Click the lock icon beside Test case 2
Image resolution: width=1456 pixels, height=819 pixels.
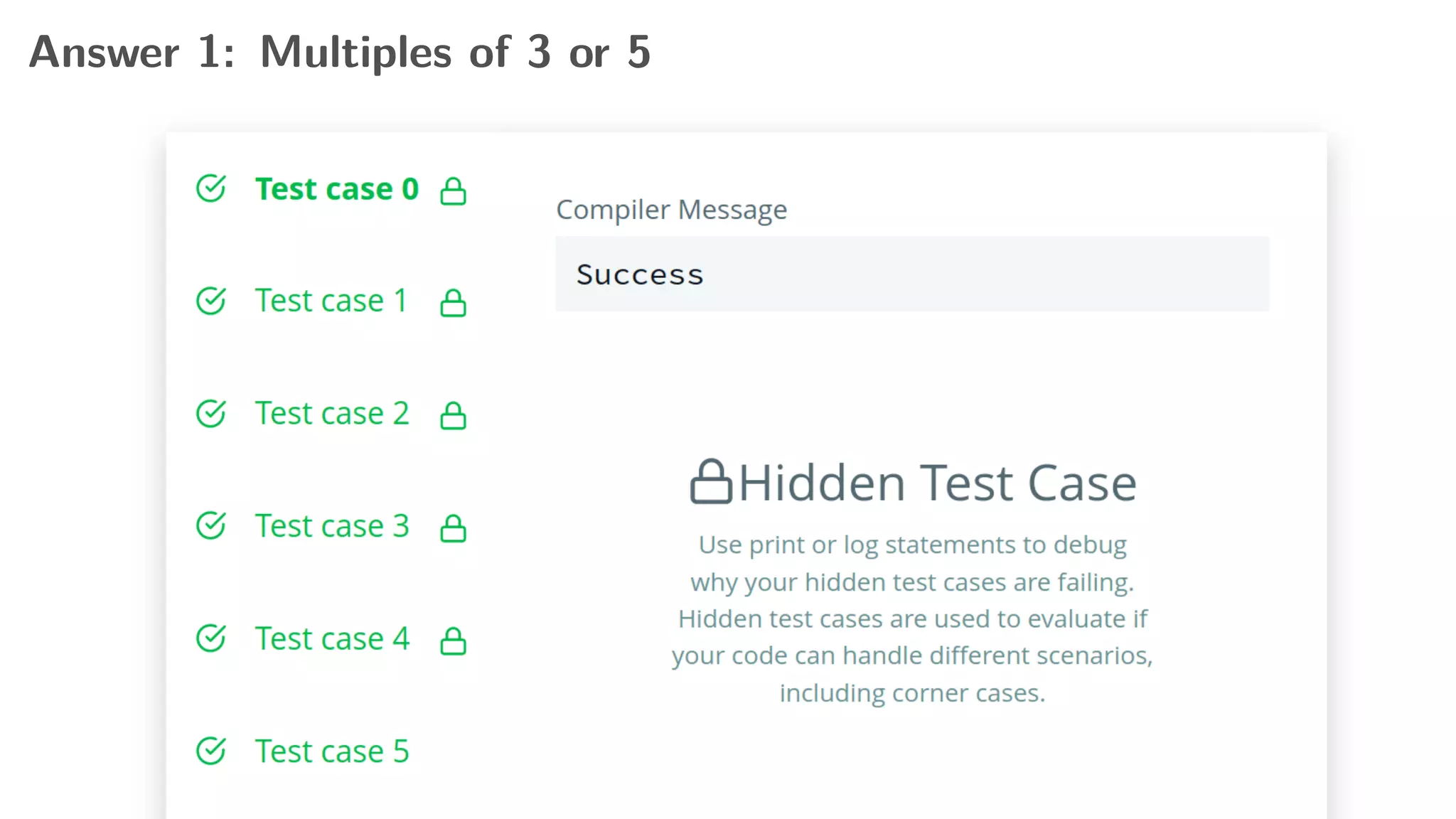(453, 415)
